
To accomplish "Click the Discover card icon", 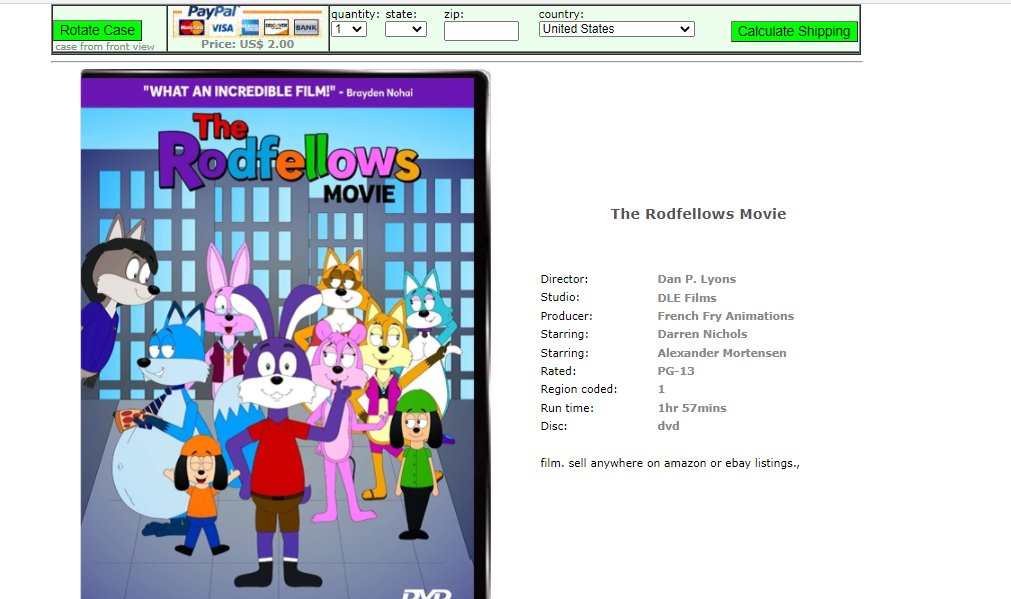I will (x=276, y=27).
